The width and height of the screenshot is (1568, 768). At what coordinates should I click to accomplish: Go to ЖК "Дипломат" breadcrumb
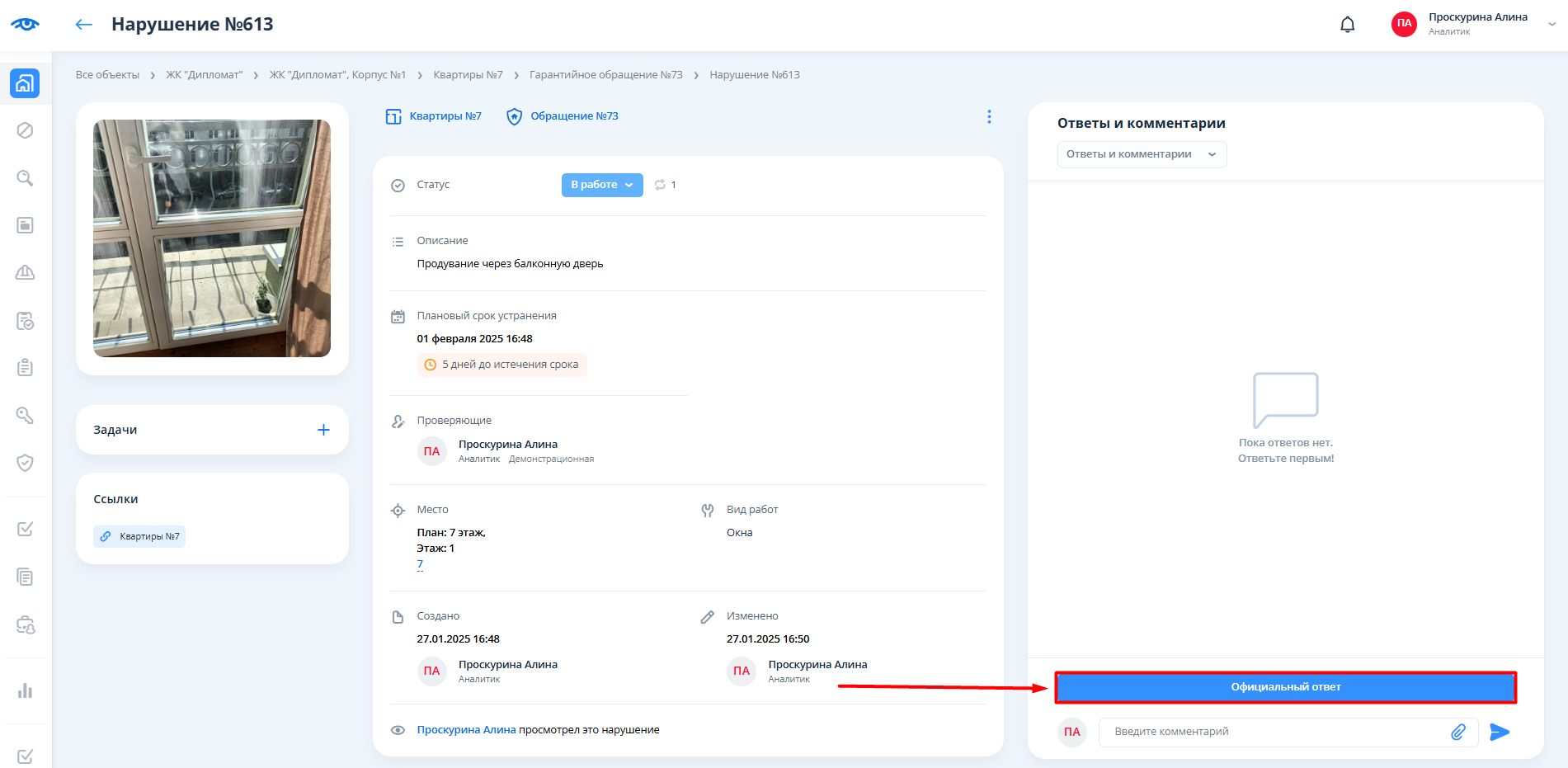click(204, 75)
